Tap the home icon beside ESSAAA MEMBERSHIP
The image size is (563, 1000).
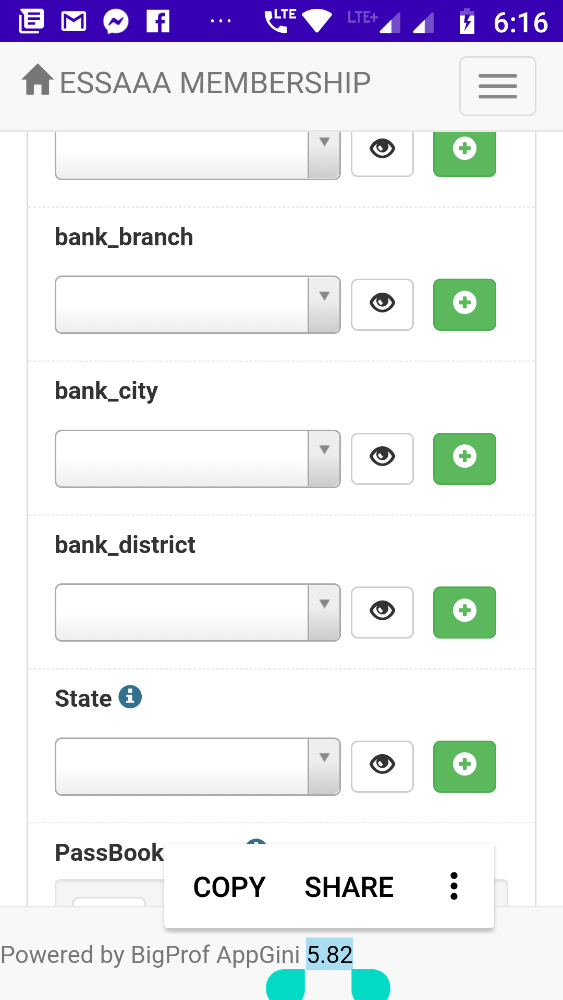click(x=37, y=81)
